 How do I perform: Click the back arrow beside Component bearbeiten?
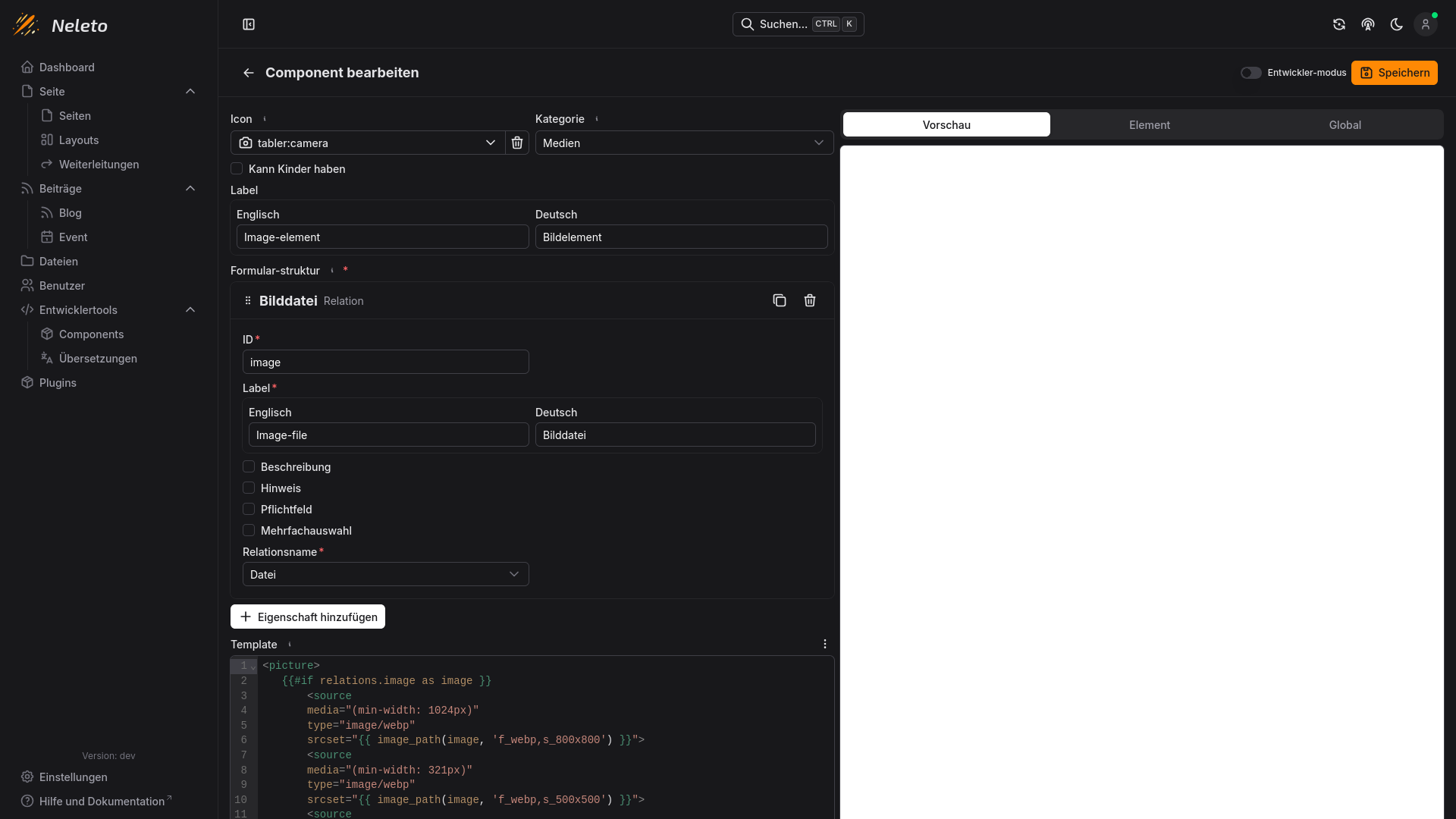(248, 73)
